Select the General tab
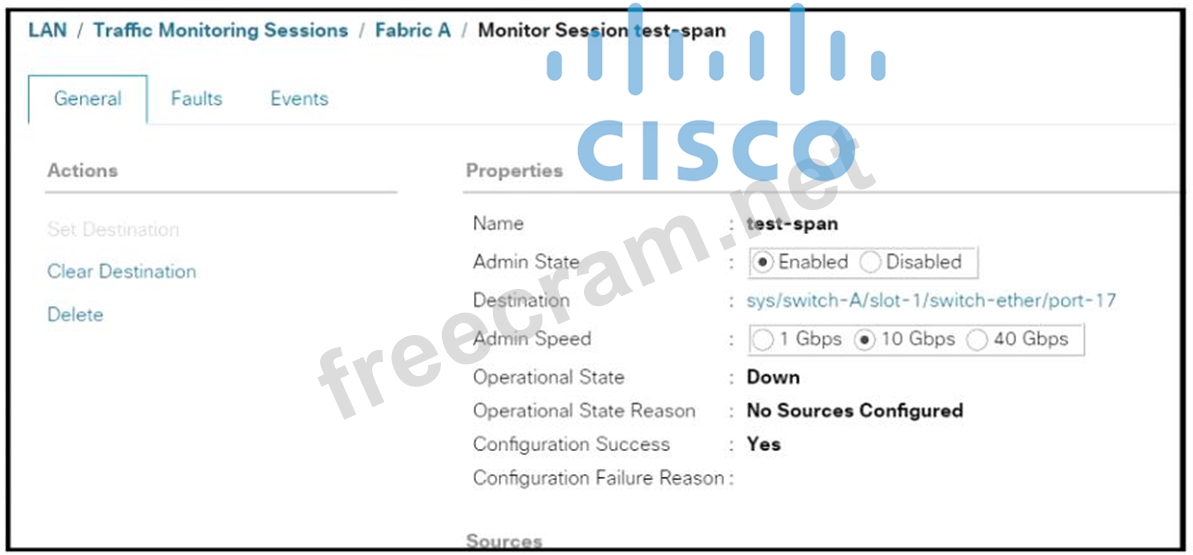 (88, 99)
